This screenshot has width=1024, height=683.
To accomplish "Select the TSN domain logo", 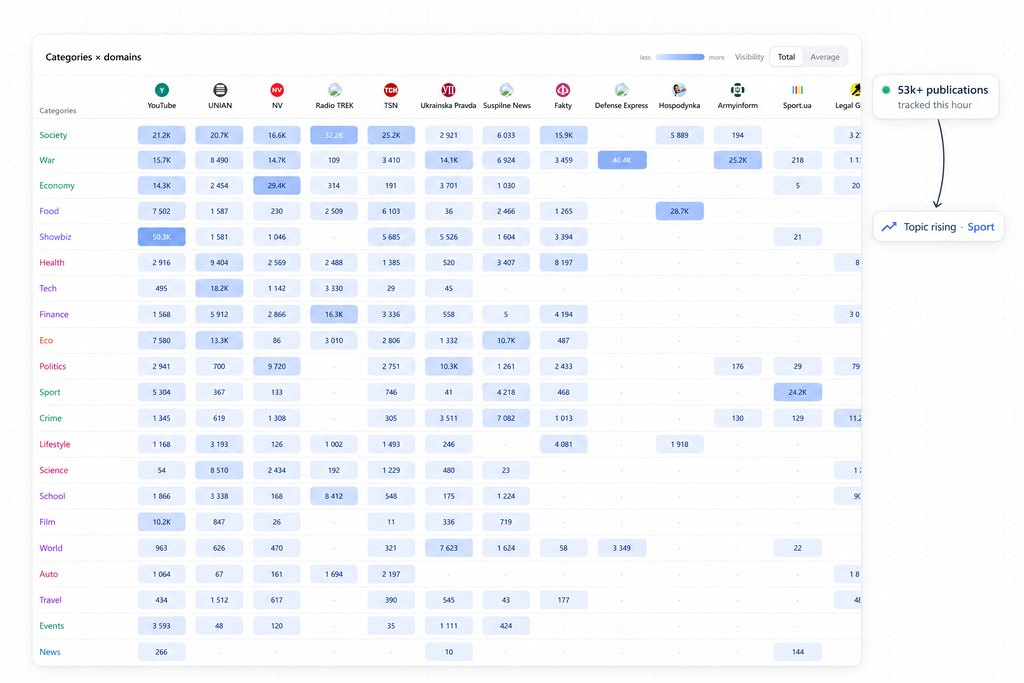I will pos(391,90).
